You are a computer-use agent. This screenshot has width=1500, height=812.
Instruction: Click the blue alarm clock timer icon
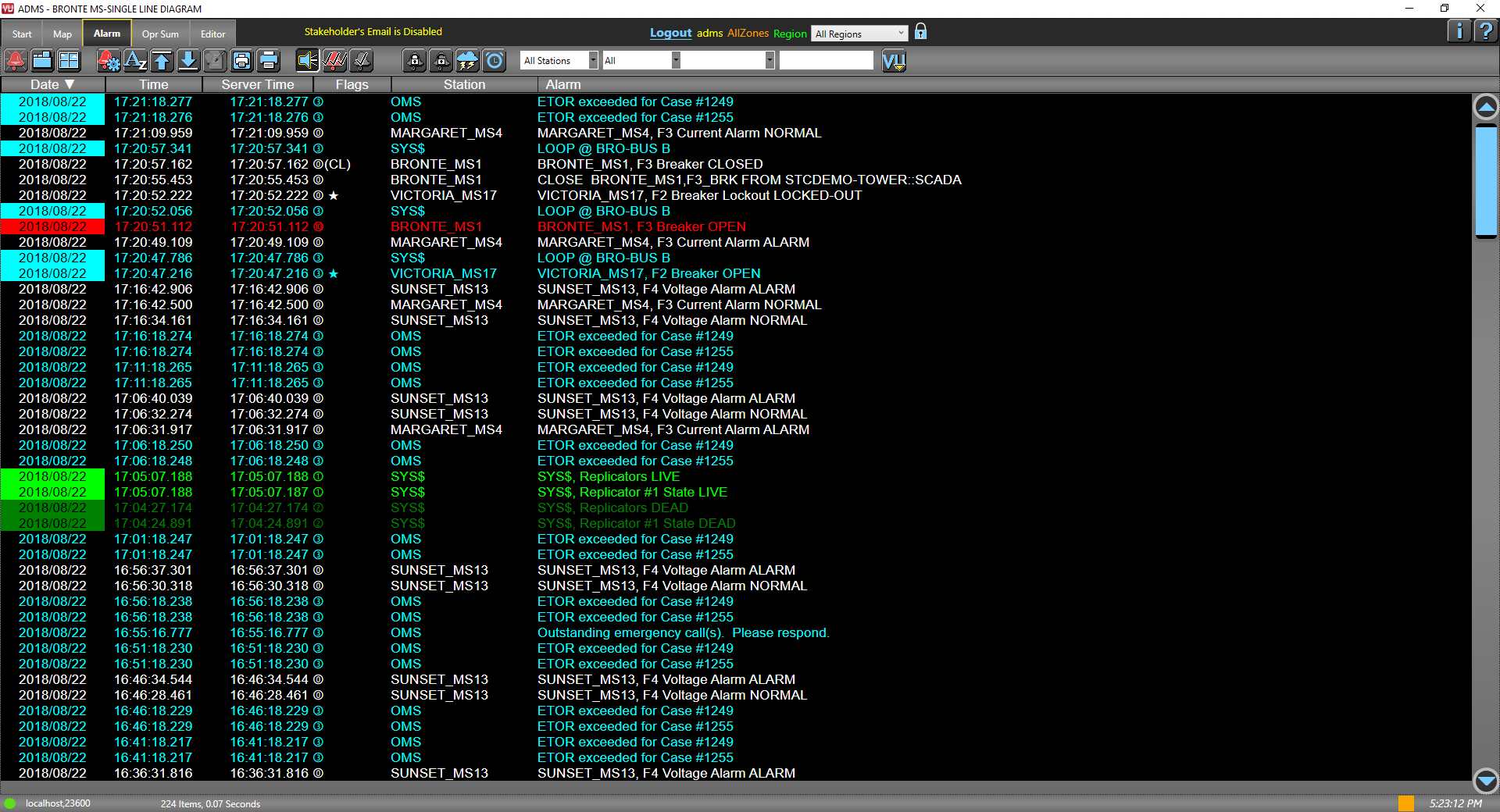point(493,60)
